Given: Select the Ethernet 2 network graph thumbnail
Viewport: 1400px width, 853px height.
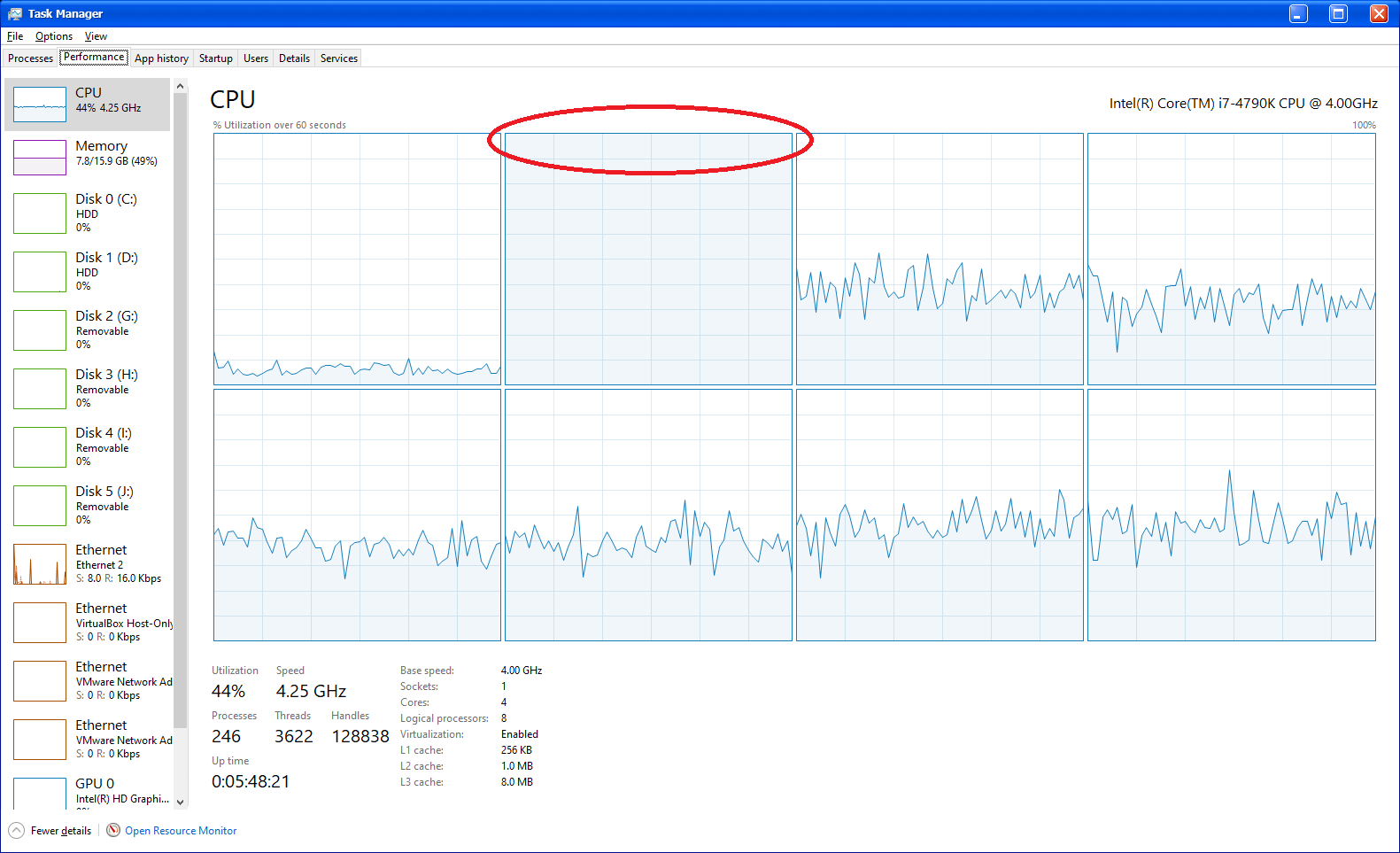Looking at the screenshot, I should tap(40, 564).
